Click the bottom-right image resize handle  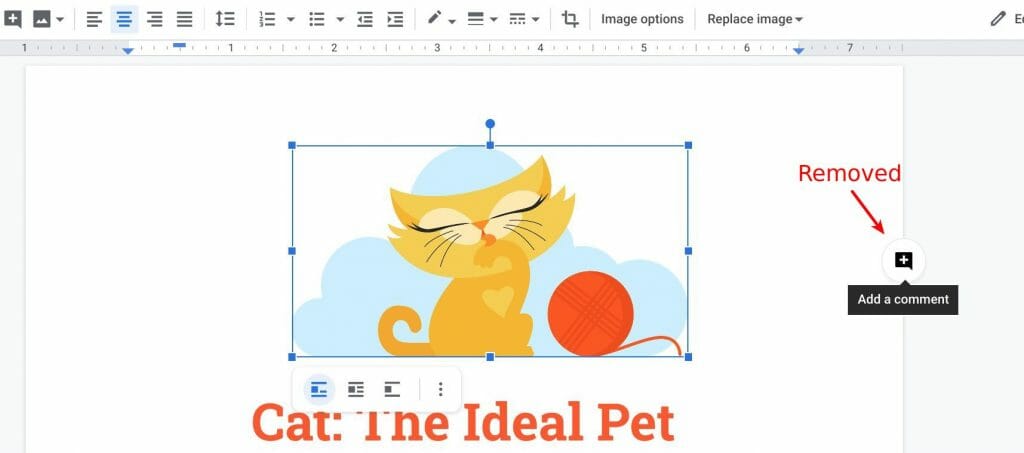tap(688, 356)
